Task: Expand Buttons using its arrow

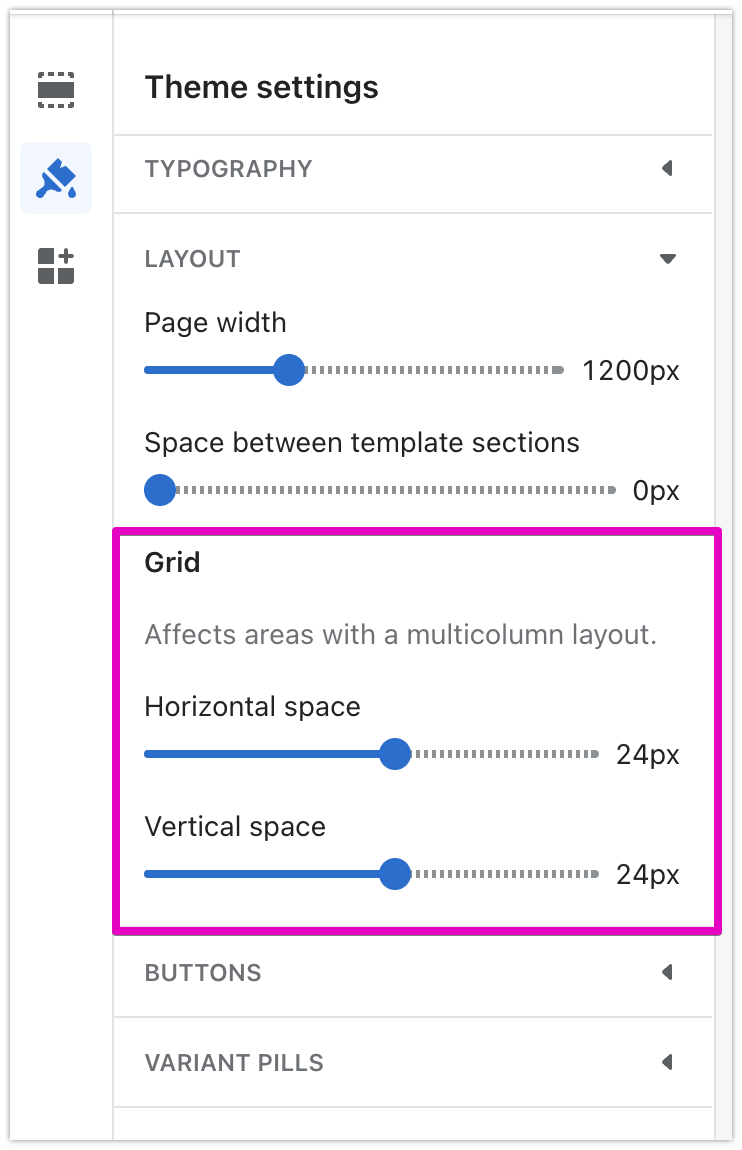Action: (x=667, y=972)
